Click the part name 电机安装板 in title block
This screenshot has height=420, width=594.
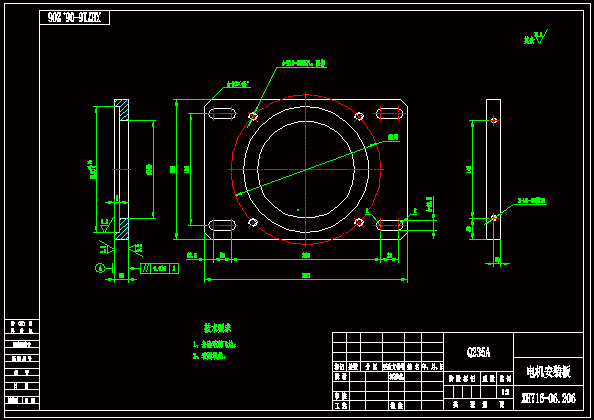click(548, 372)
